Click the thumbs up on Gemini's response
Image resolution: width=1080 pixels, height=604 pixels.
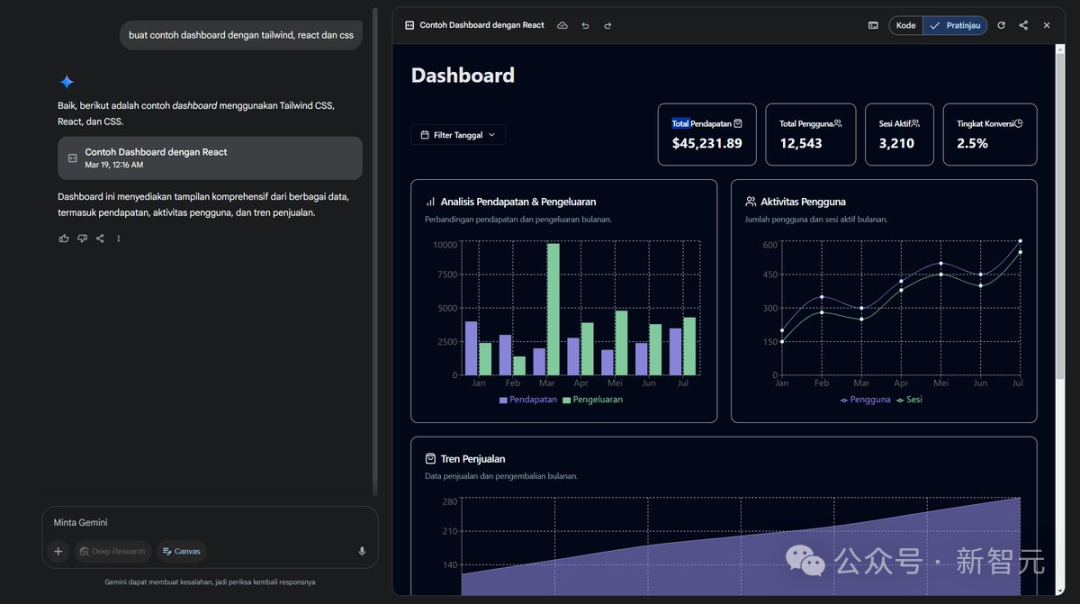[x=64, y=238]
